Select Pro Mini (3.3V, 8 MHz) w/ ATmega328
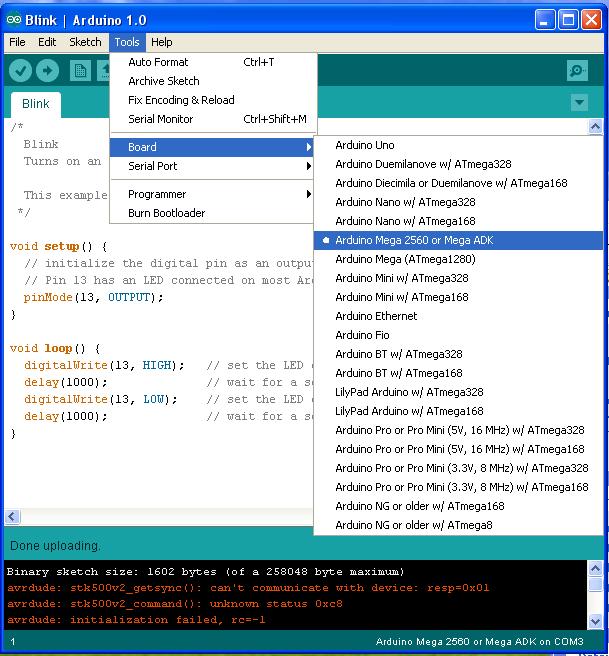The width and height of the screenshot is (609, 656). 458,468
